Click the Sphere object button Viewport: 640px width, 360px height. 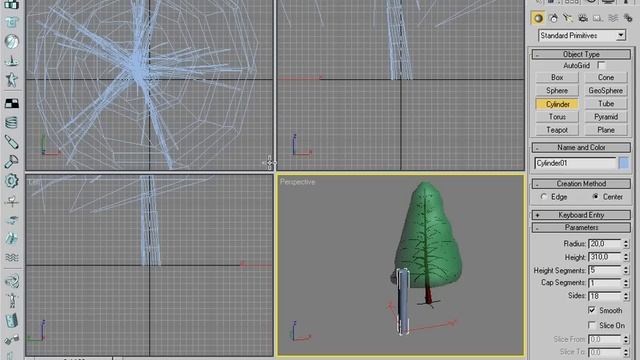point(557,91)
